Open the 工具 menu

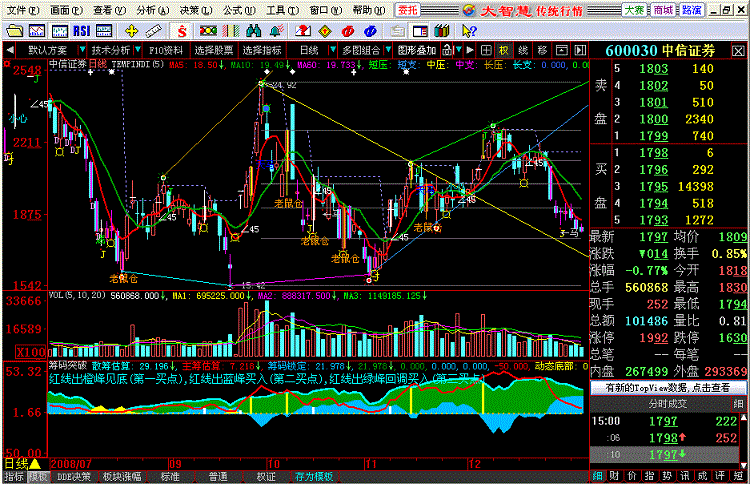(x=283, y=10)
